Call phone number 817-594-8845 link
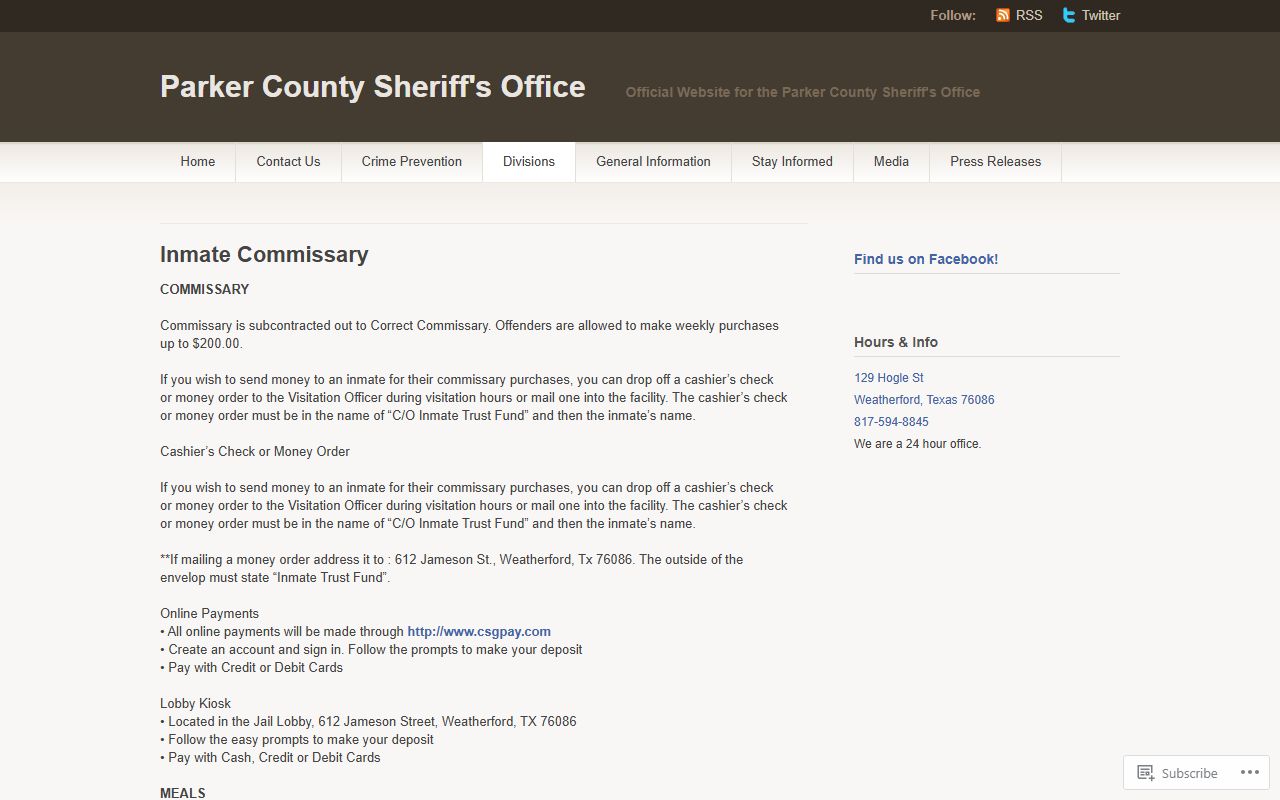 tap(891, 422)
